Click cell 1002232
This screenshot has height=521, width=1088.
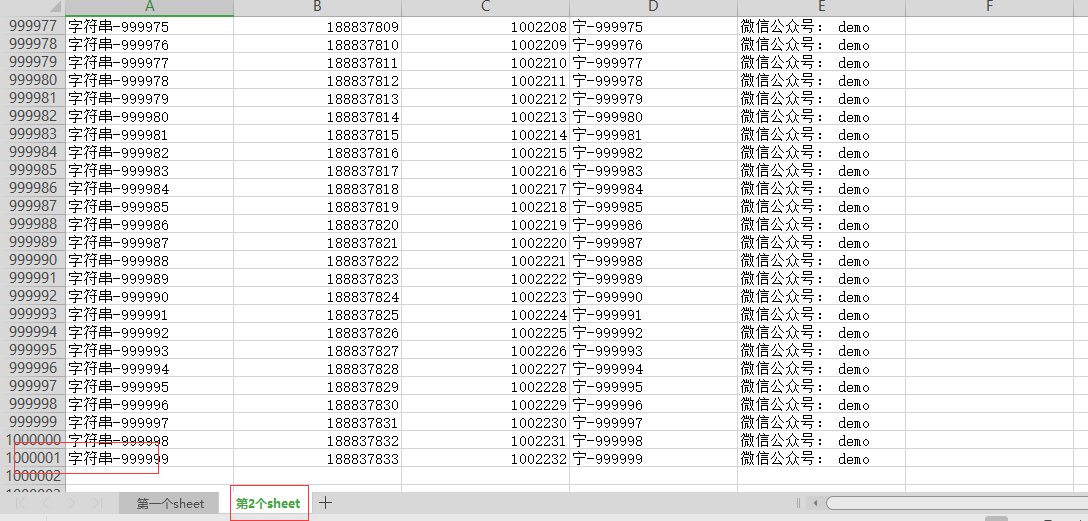tap(485, 459)
